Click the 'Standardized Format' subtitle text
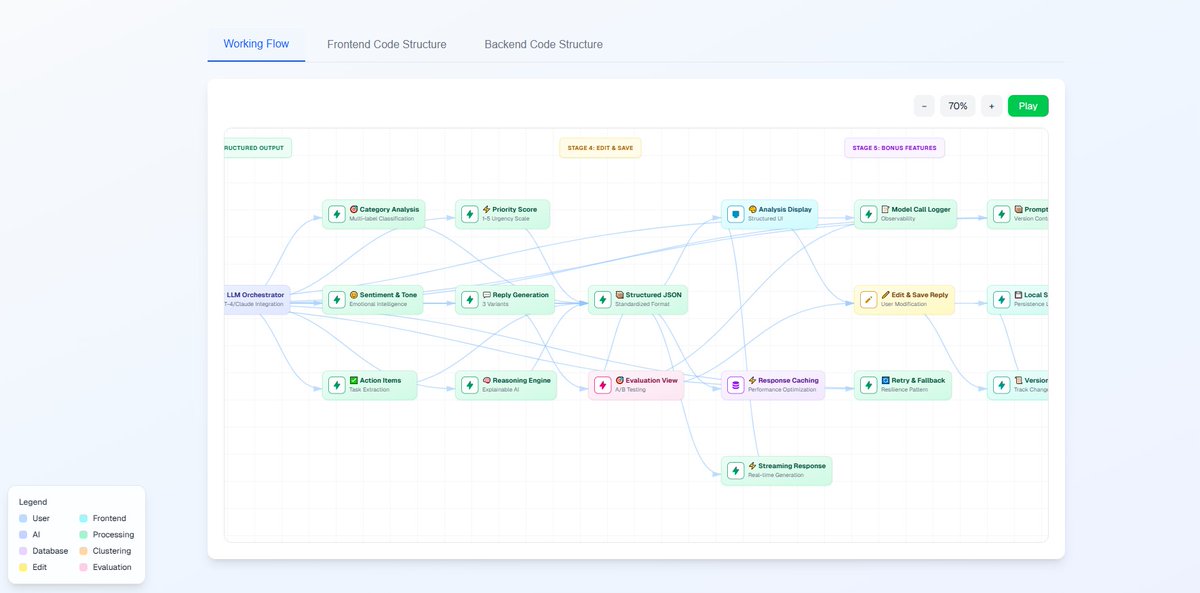The height and width of the screenshot is (593, 1200). click(x=641, y=304)
